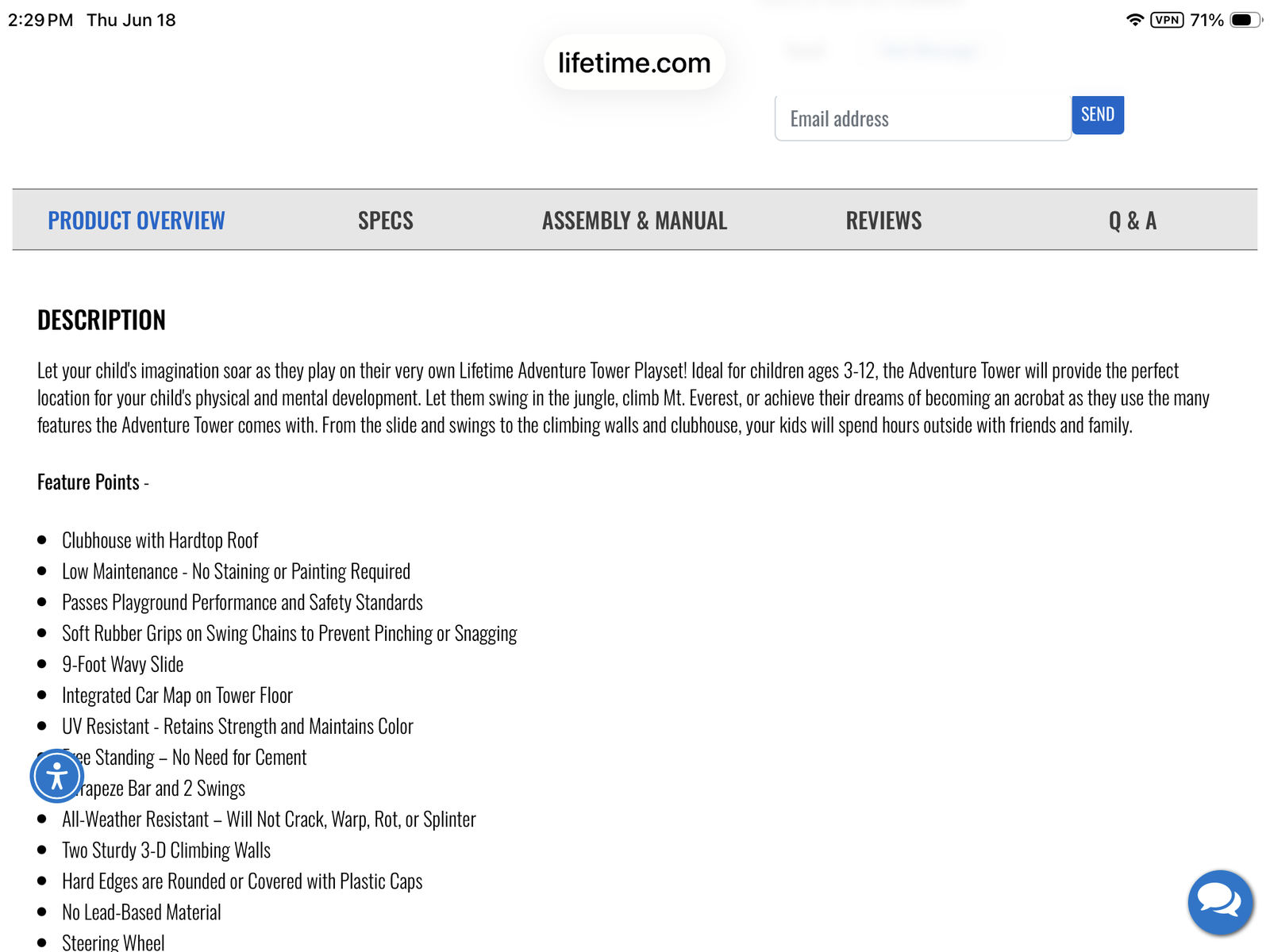The height and width of the screenshot is (952, 1270).
Task: Tap the battery icon in status bar
Action: (x=1245, y=20)
